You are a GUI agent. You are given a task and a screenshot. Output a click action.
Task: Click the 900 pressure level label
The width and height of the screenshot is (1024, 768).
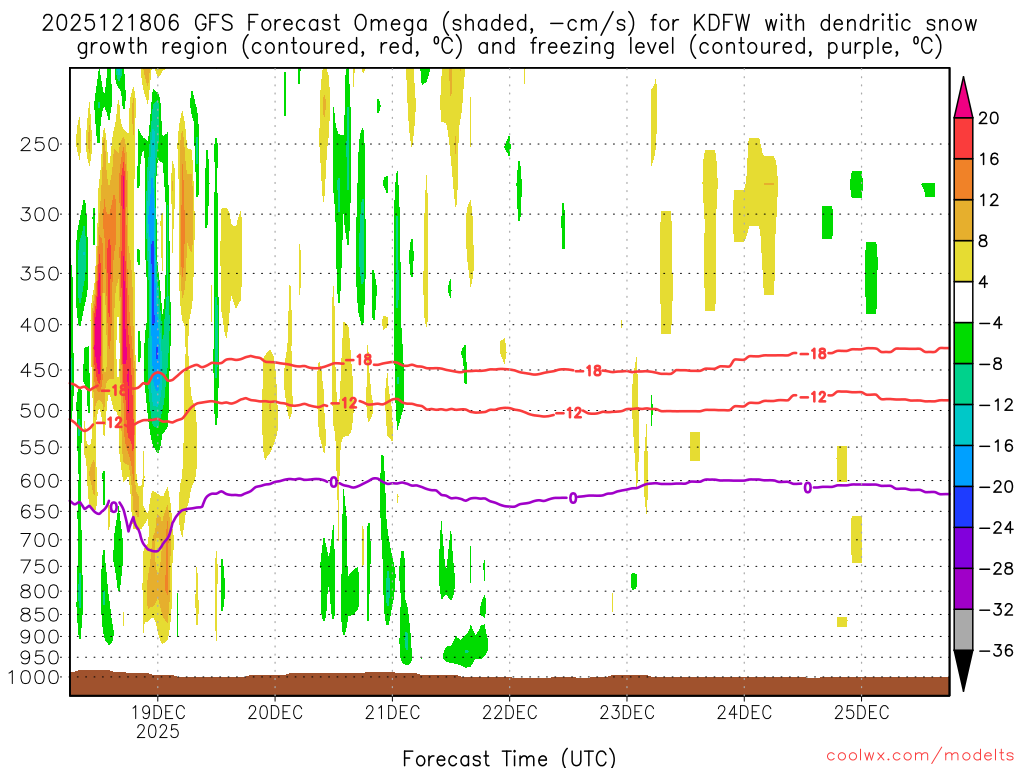pos(39,637)
